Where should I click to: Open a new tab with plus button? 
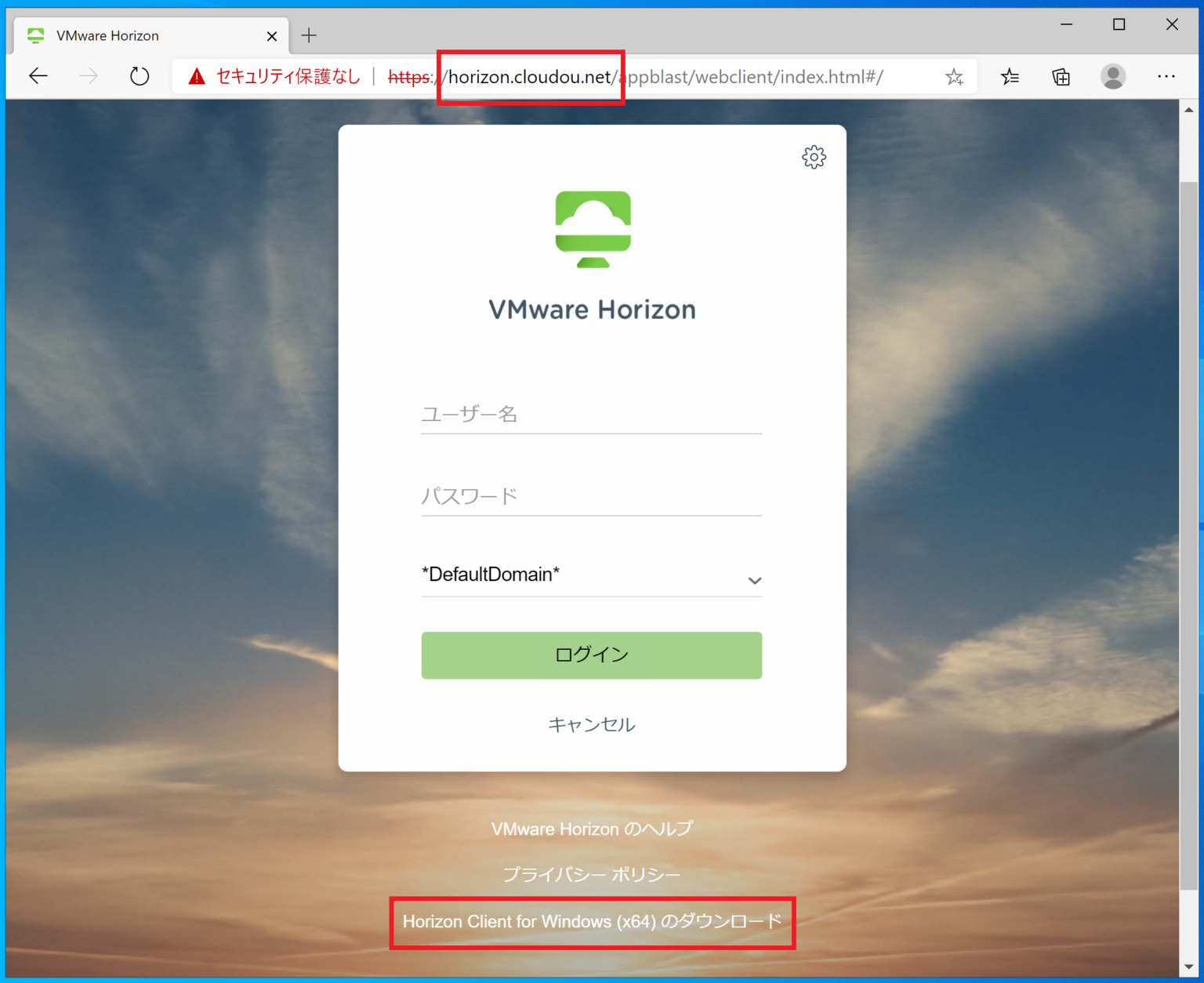(309, 35)
